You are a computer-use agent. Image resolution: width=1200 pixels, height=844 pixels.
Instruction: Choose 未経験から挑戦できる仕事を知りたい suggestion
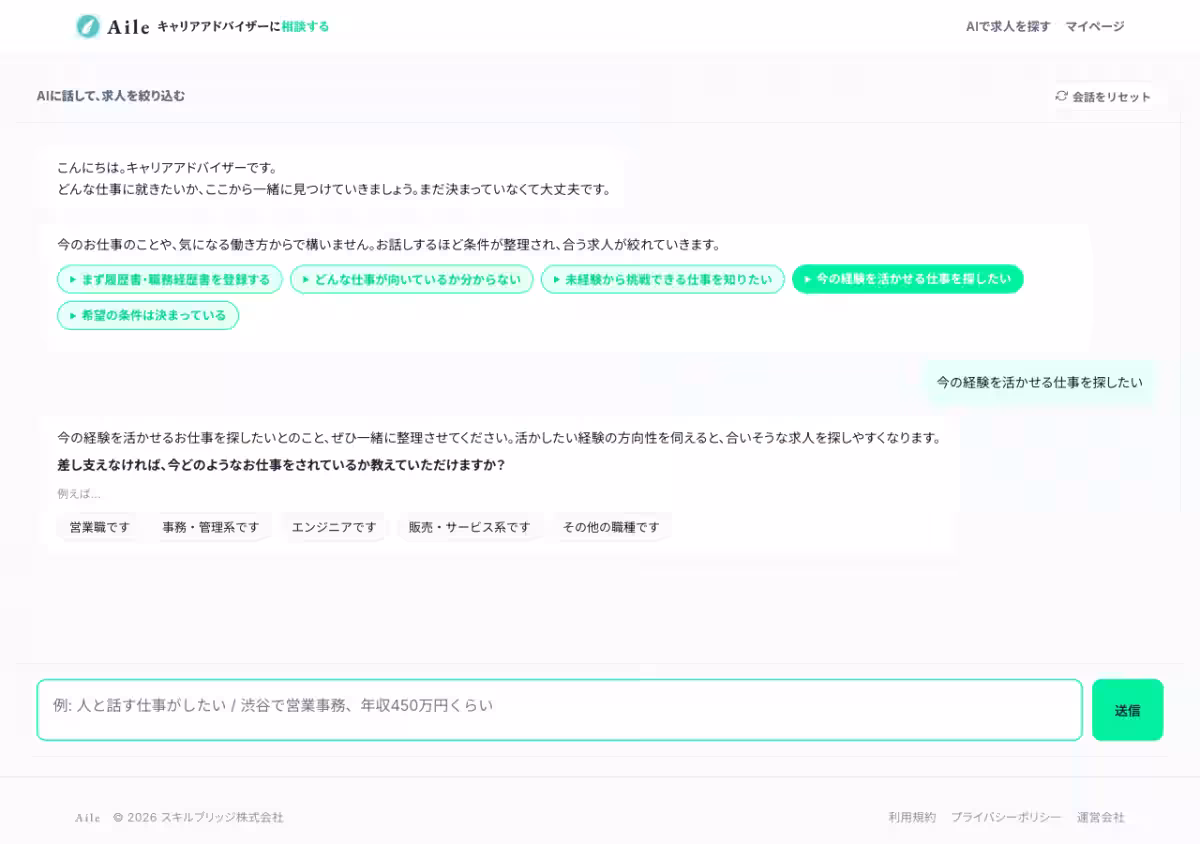[663, 280]
